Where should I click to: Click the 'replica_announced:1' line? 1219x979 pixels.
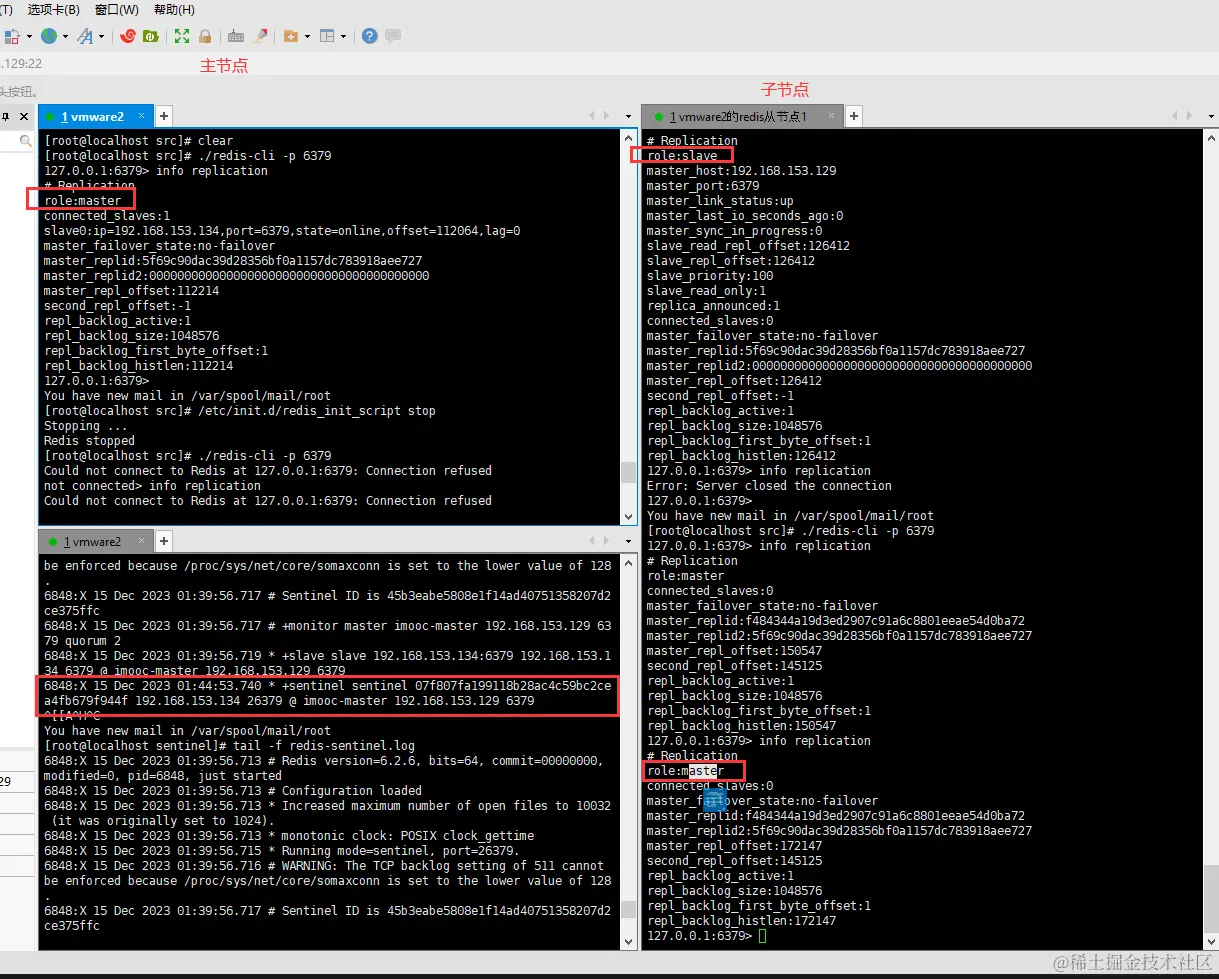(713, 306)
